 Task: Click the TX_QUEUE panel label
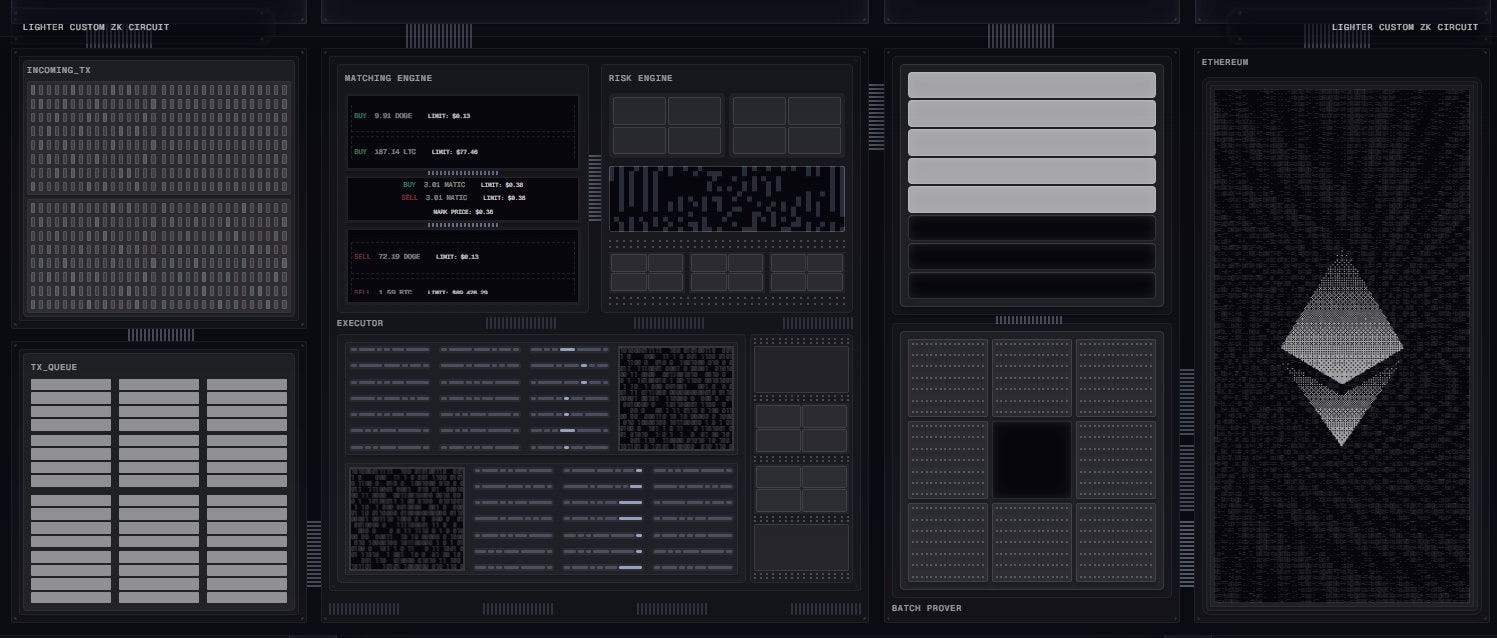54,367
